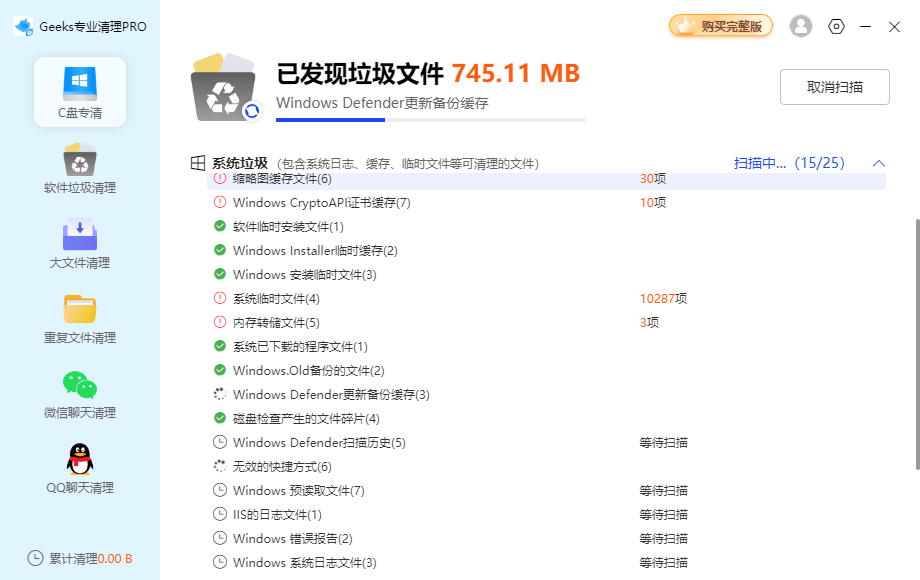This screenshot has width=920, height=580.
Task: Select 无效的快捷方式(6) row
Action: click(546, 467)
